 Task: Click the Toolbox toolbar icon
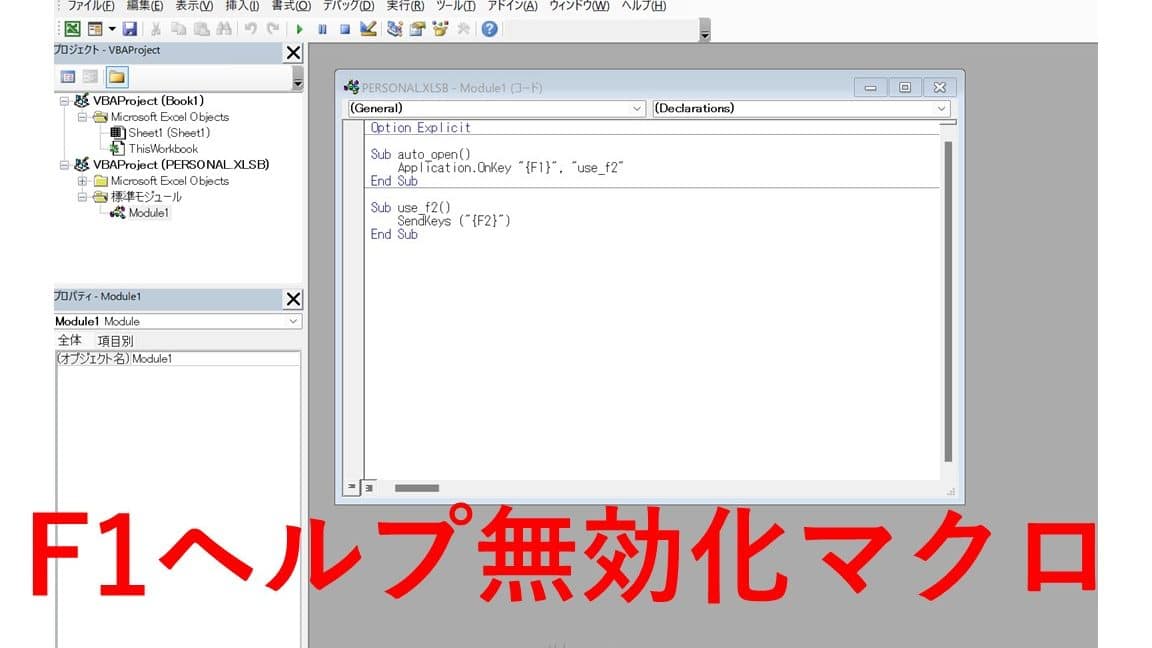pos(463,29)
